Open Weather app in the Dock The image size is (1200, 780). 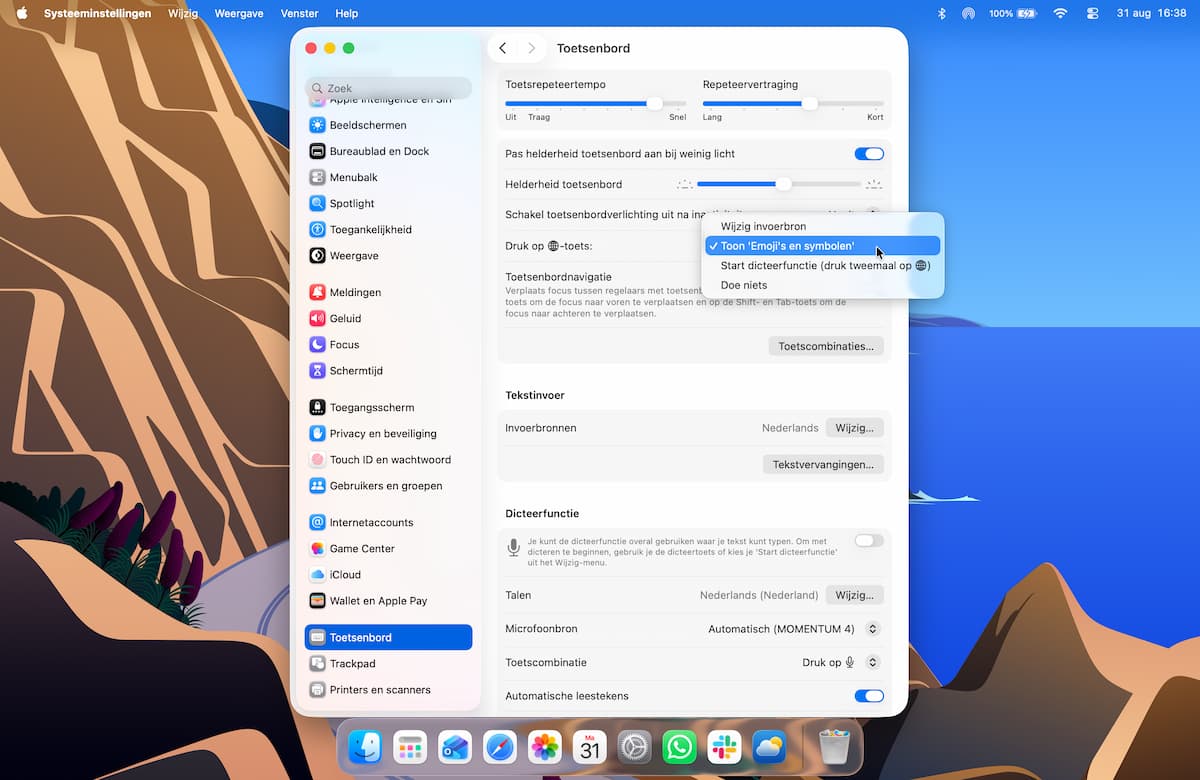(x=770, y=746)
